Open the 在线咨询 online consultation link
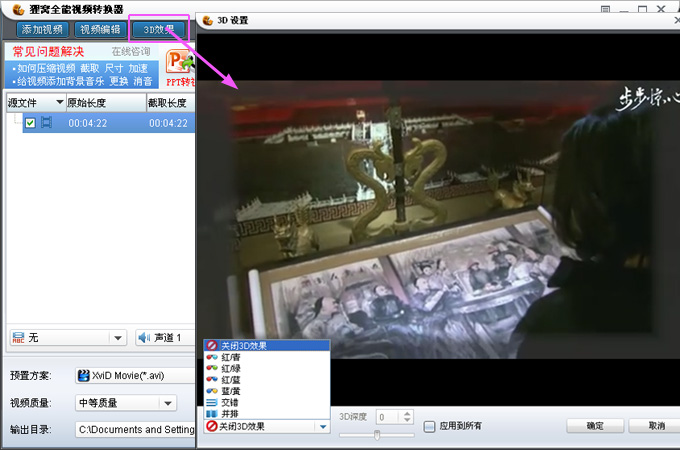This screenshot has width=680, height=450. 131,52
